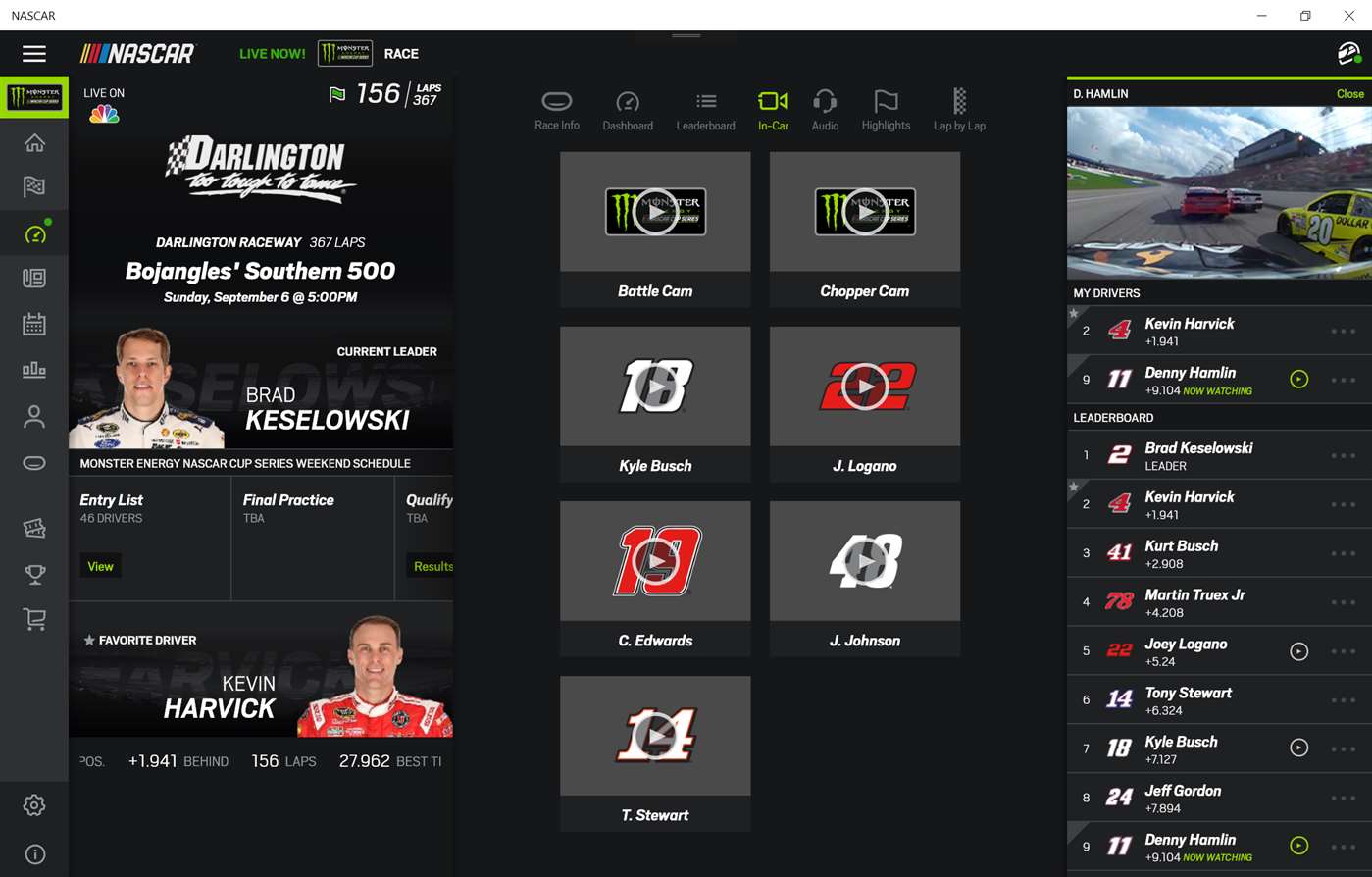
Task: Click the D. Hamlin in-car video preview
Action: tap(1219, 193)
